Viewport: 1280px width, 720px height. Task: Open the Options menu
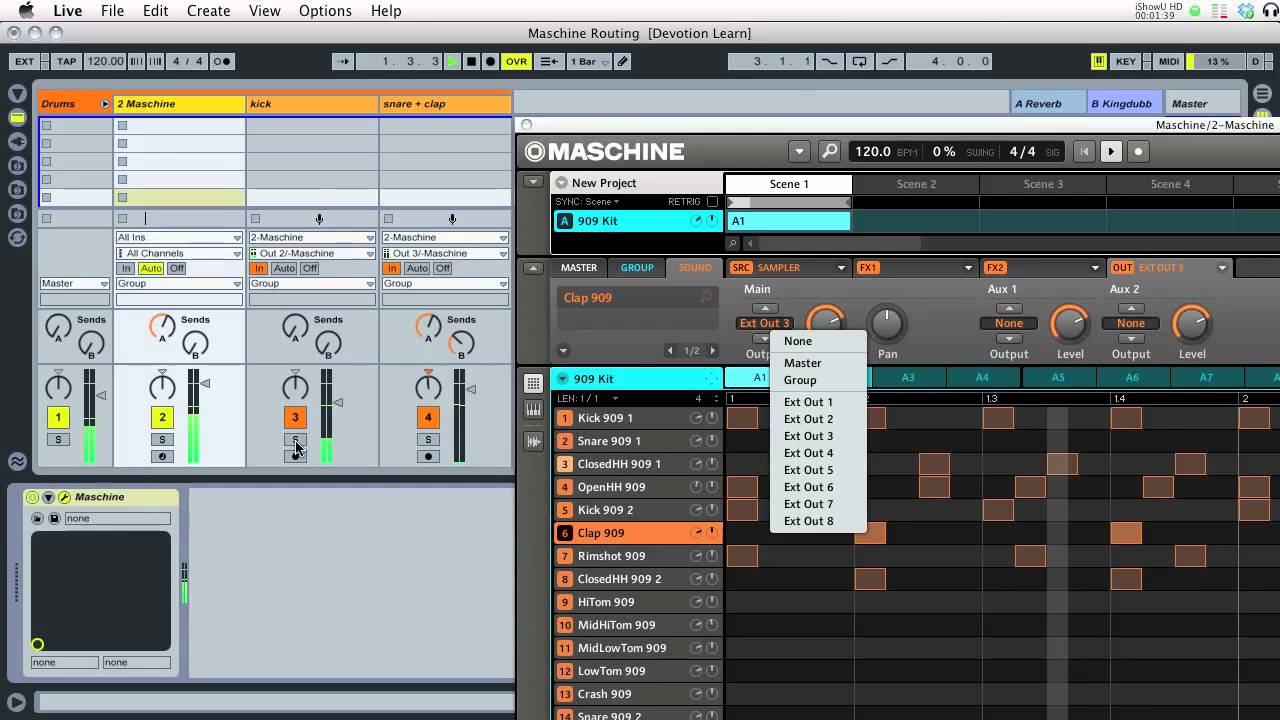coord(325,11)
